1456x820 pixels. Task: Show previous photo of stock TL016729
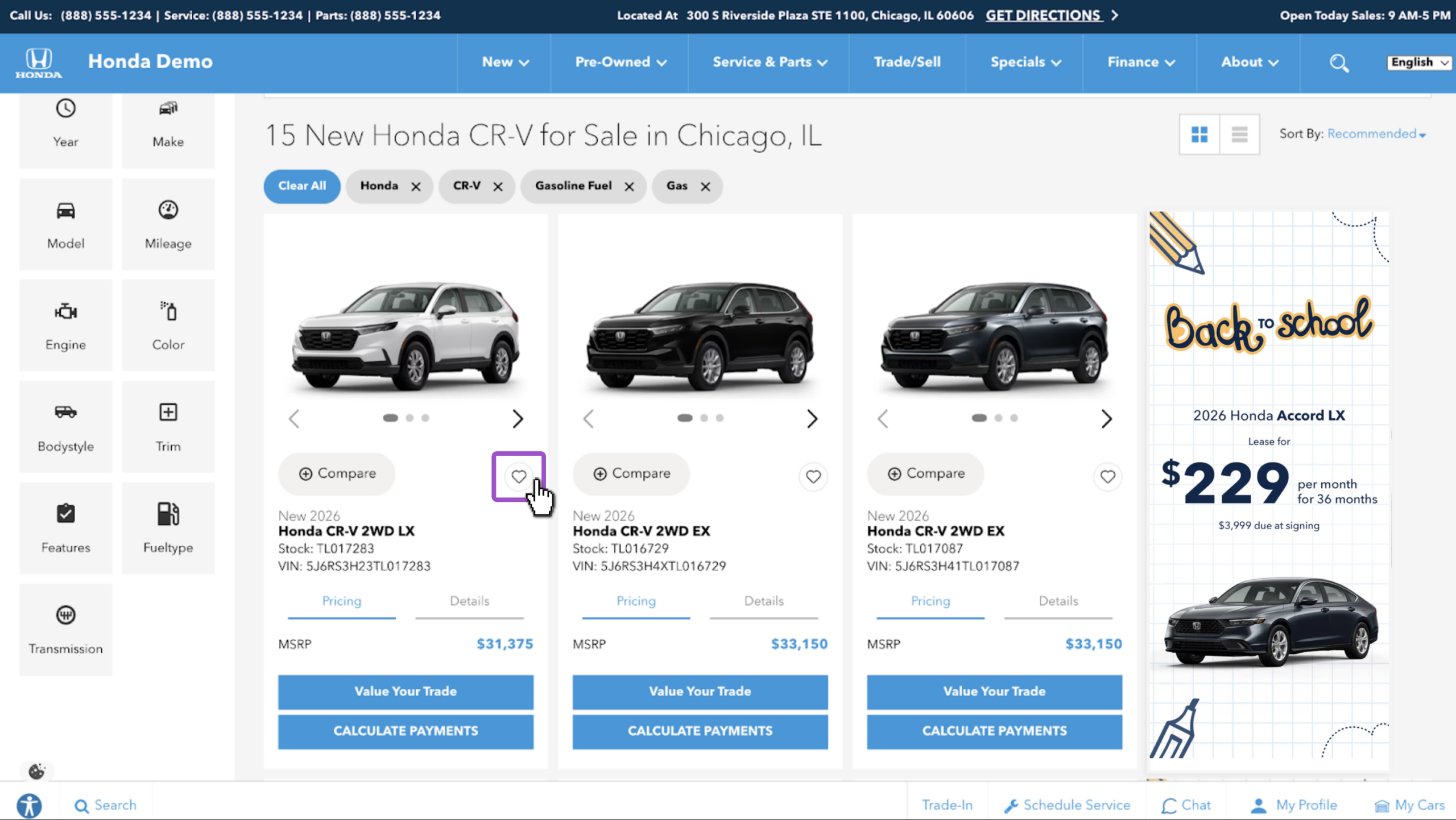pyautogui.click(x=589, y=419)
